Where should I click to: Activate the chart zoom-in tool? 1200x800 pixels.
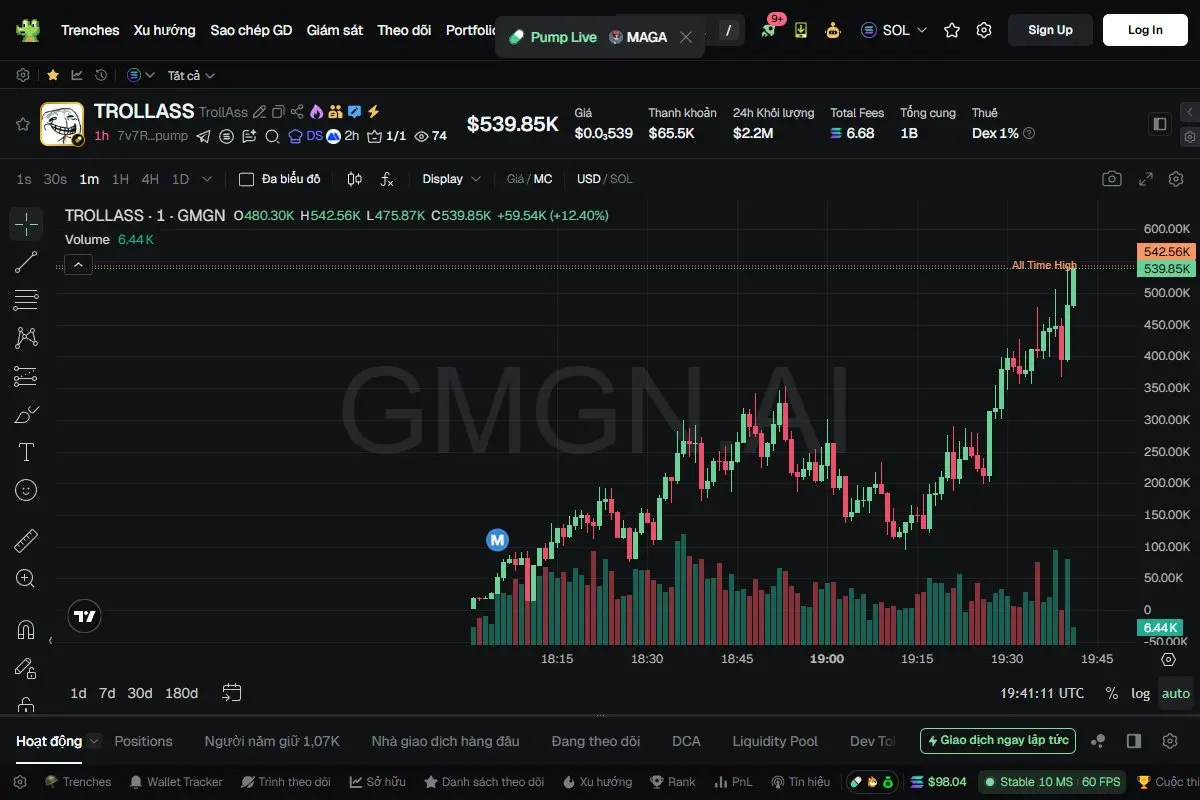point(26,578)
